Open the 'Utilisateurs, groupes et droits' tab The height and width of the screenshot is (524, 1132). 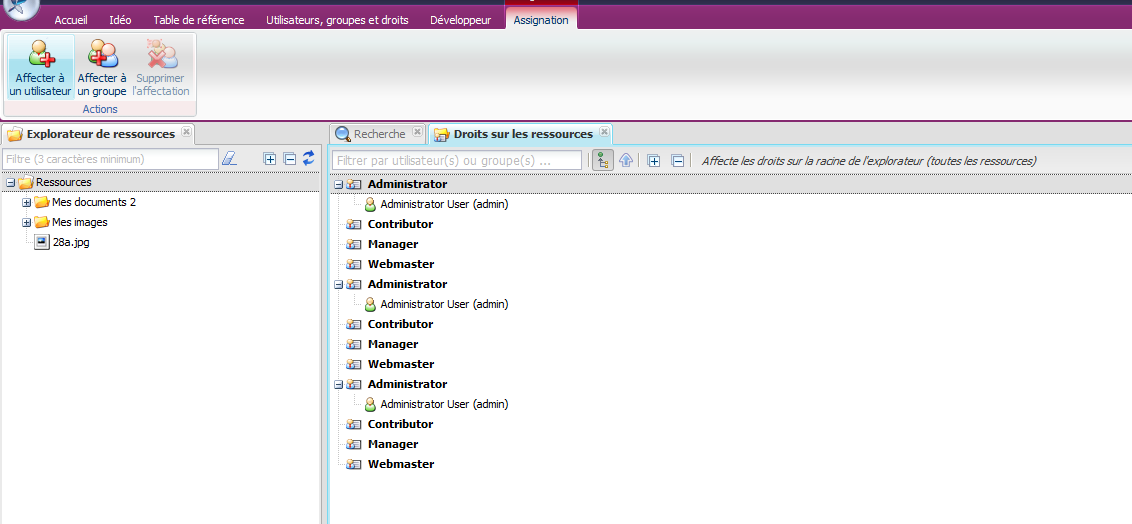(337, 20)
